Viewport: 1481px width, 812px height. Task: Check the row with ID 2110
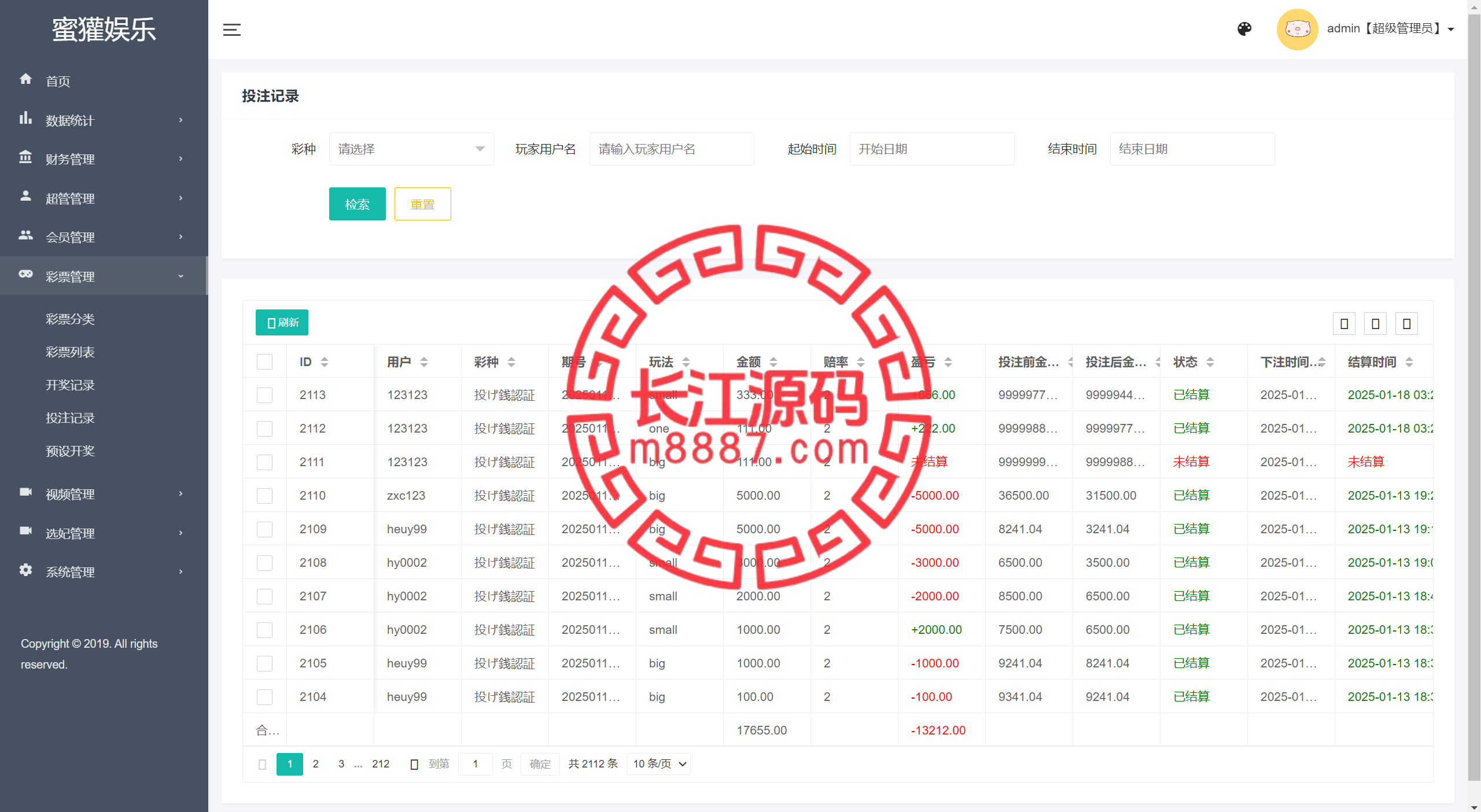click(264, 496)
